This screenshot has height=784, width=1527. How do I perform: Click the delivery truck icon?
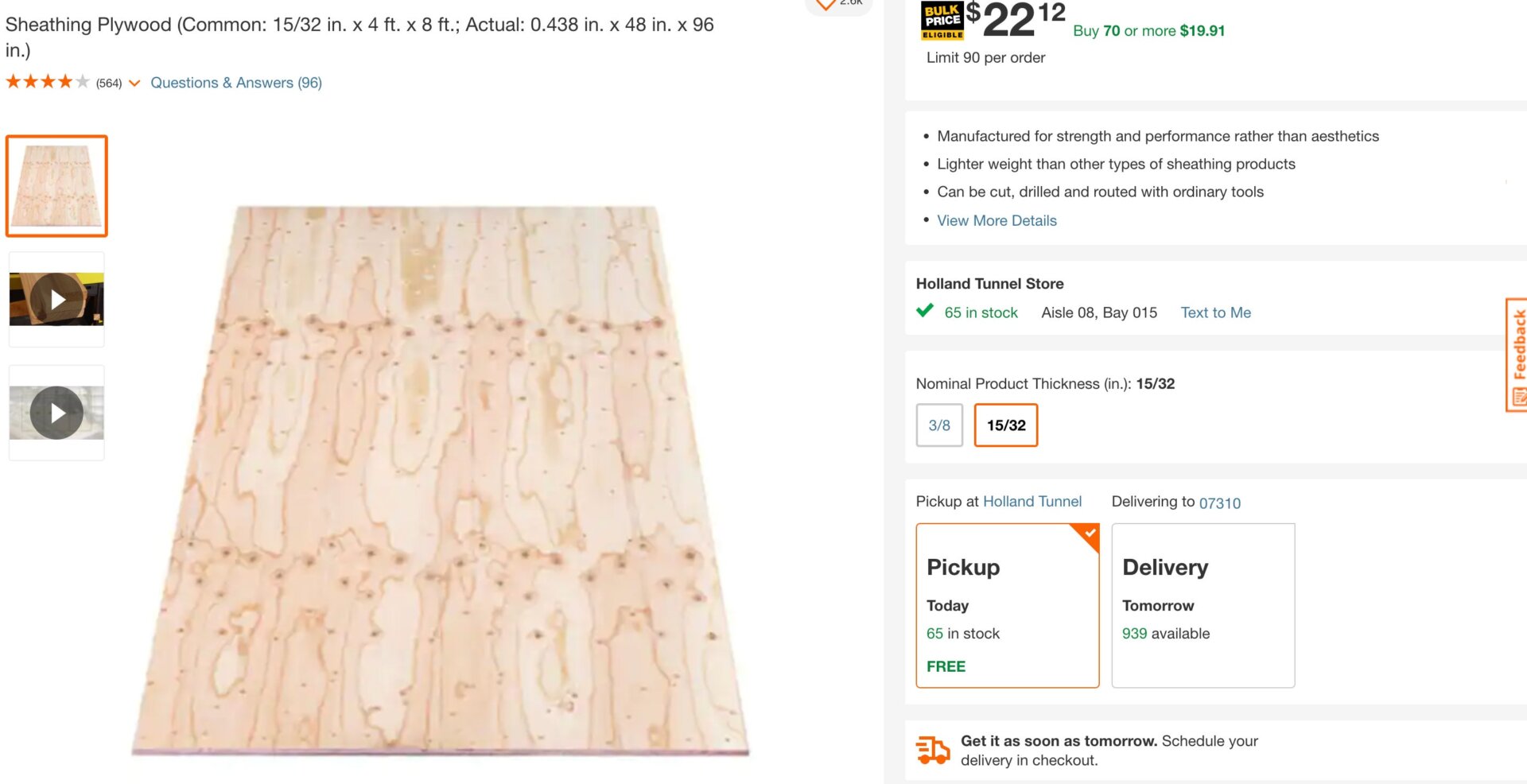(933, 750)
